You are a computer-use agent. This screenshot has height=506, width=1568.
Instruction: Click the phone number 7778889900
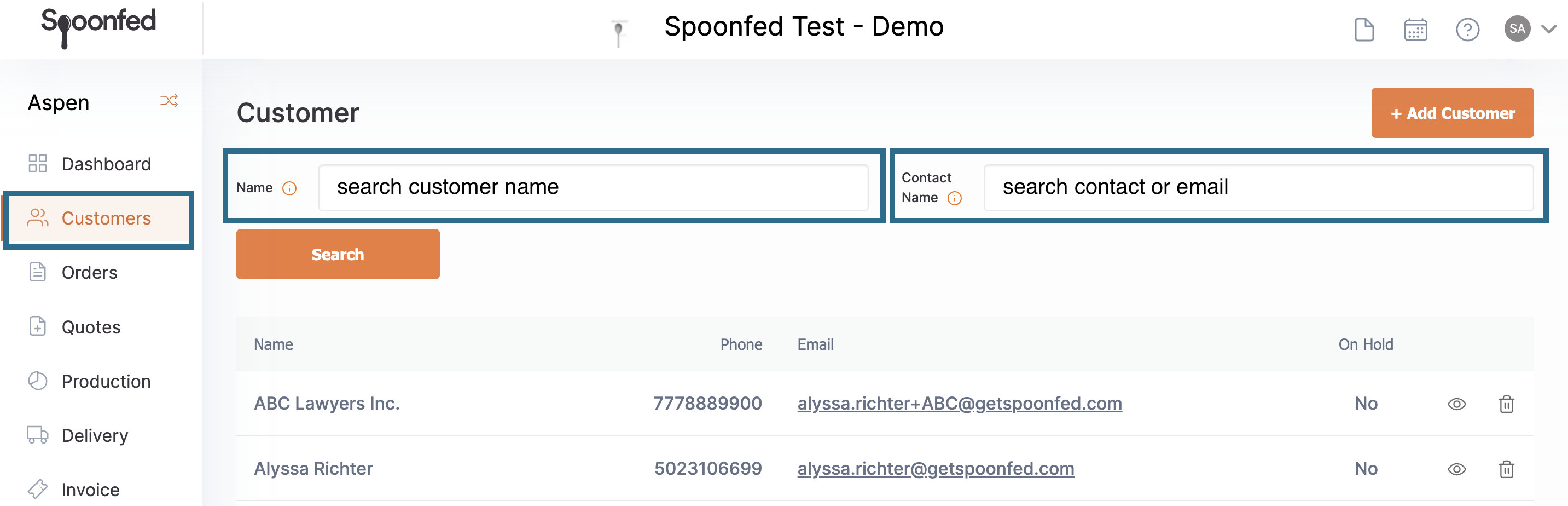tap(707, 403)
